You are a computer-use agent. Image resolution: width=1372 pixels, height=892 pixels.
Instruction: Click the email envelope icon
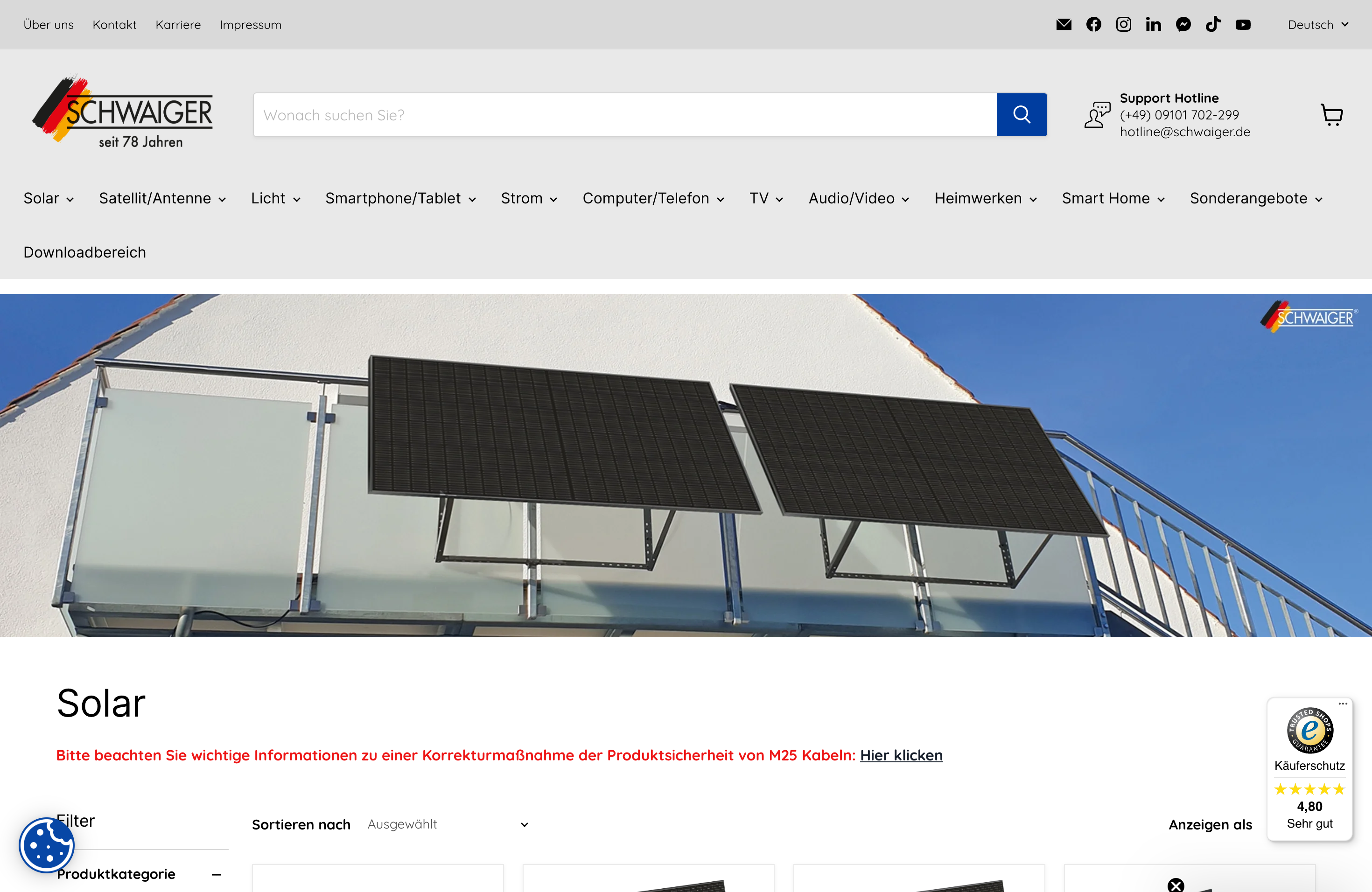(1064, 24)
